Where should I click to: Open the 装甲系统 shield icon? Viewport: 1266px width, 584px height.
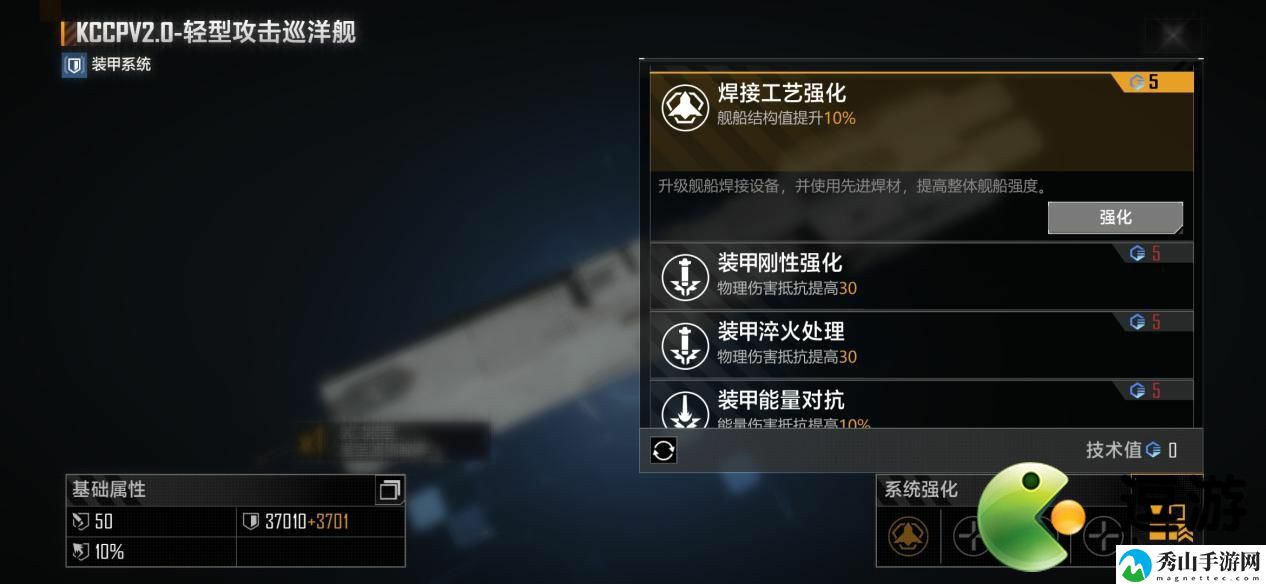pos(73,65)
